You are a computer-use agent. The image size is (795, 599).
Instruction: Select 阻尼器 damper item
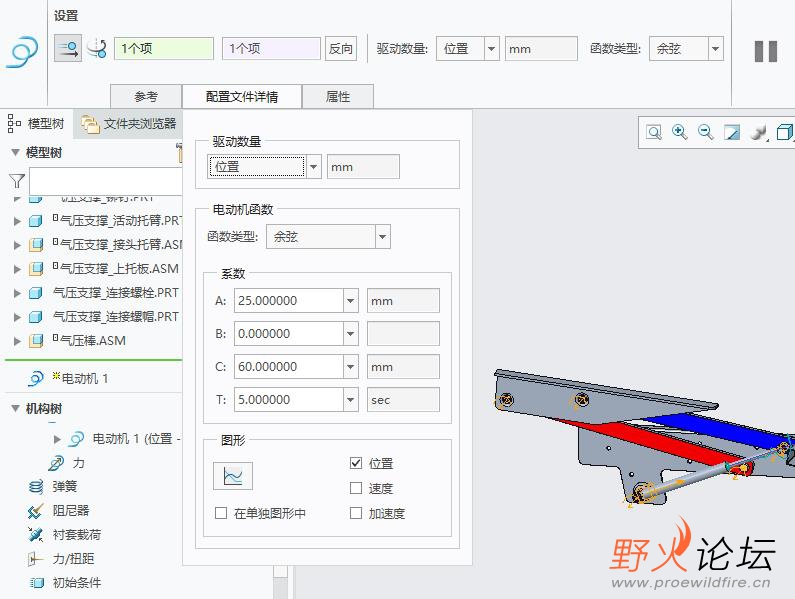70,510
